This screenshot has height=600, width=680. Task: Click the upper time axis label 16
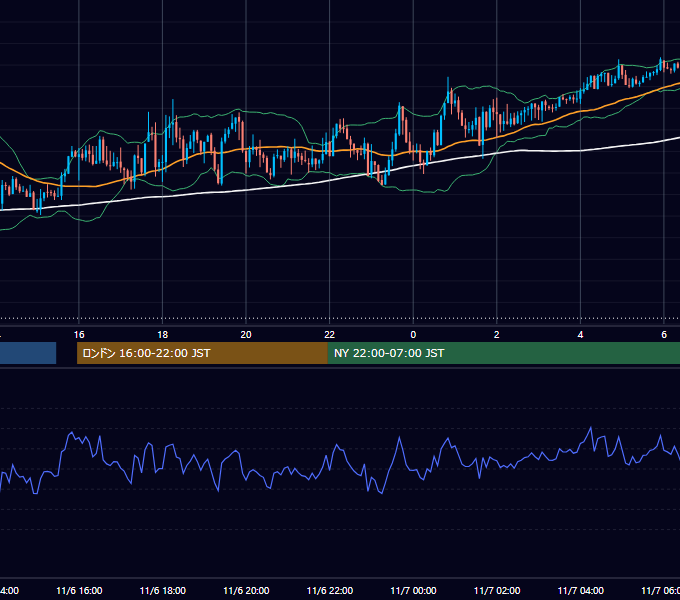79,335
